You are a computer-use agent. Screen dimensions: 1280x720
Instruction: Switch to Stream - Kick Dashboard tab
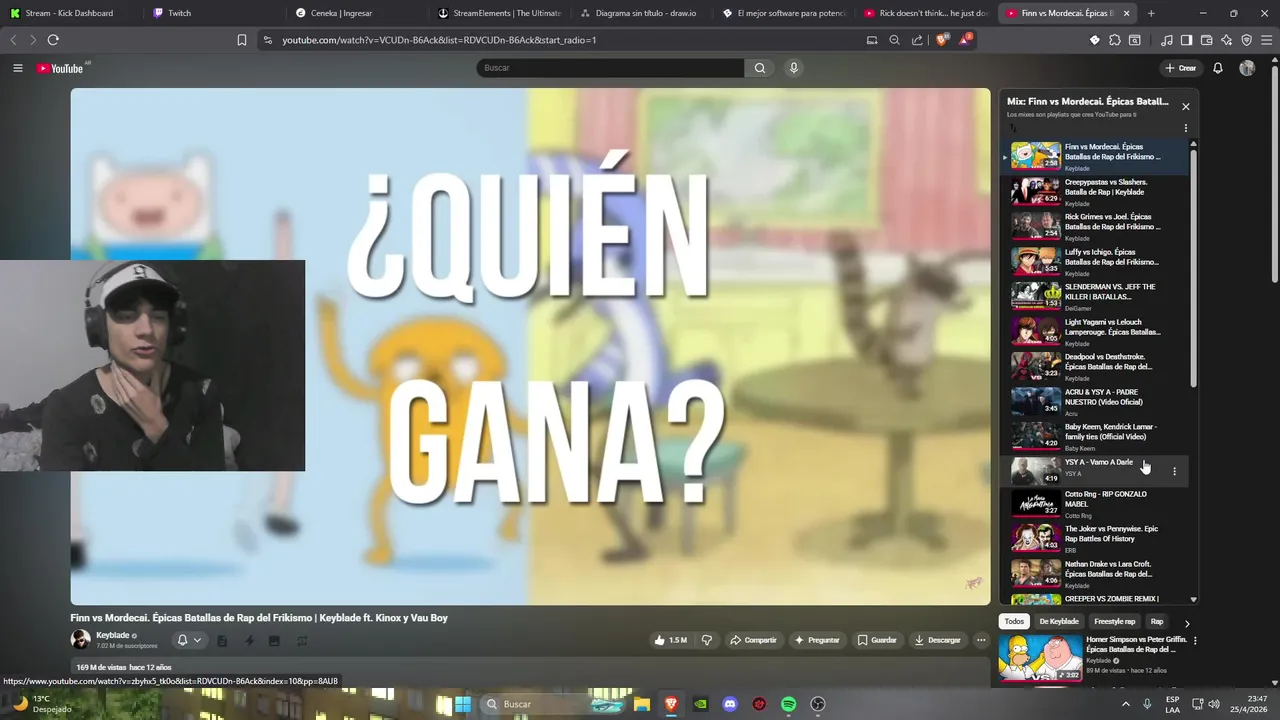point(68,13)
